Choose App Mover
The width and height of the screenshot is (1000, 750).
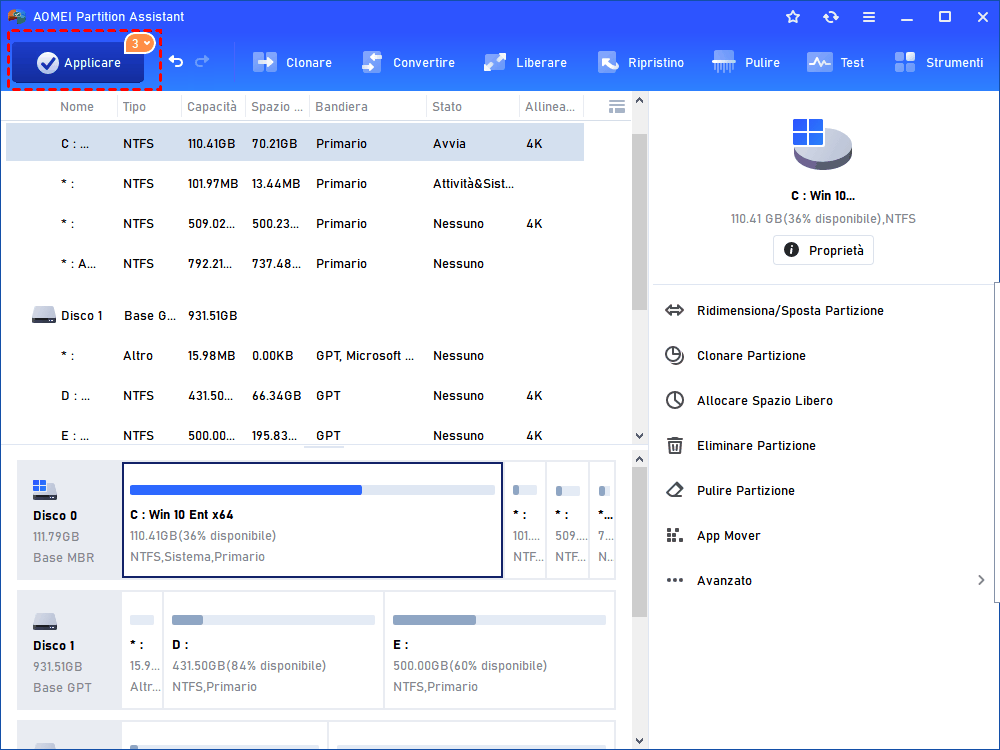point(728,536)
